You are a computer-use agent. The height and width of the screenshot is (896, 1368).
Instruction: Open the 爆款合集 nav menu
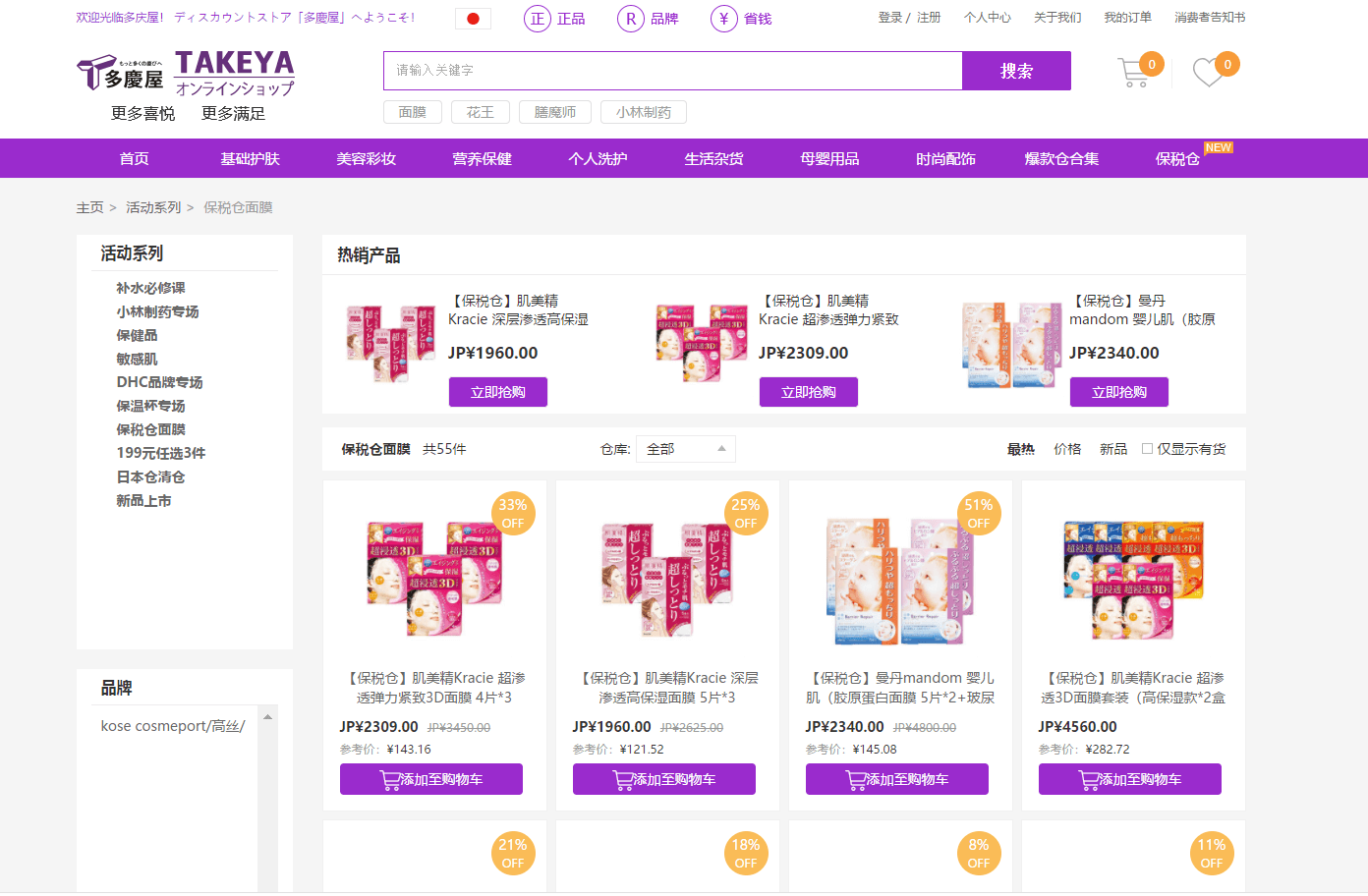(x=1062, y=158)
